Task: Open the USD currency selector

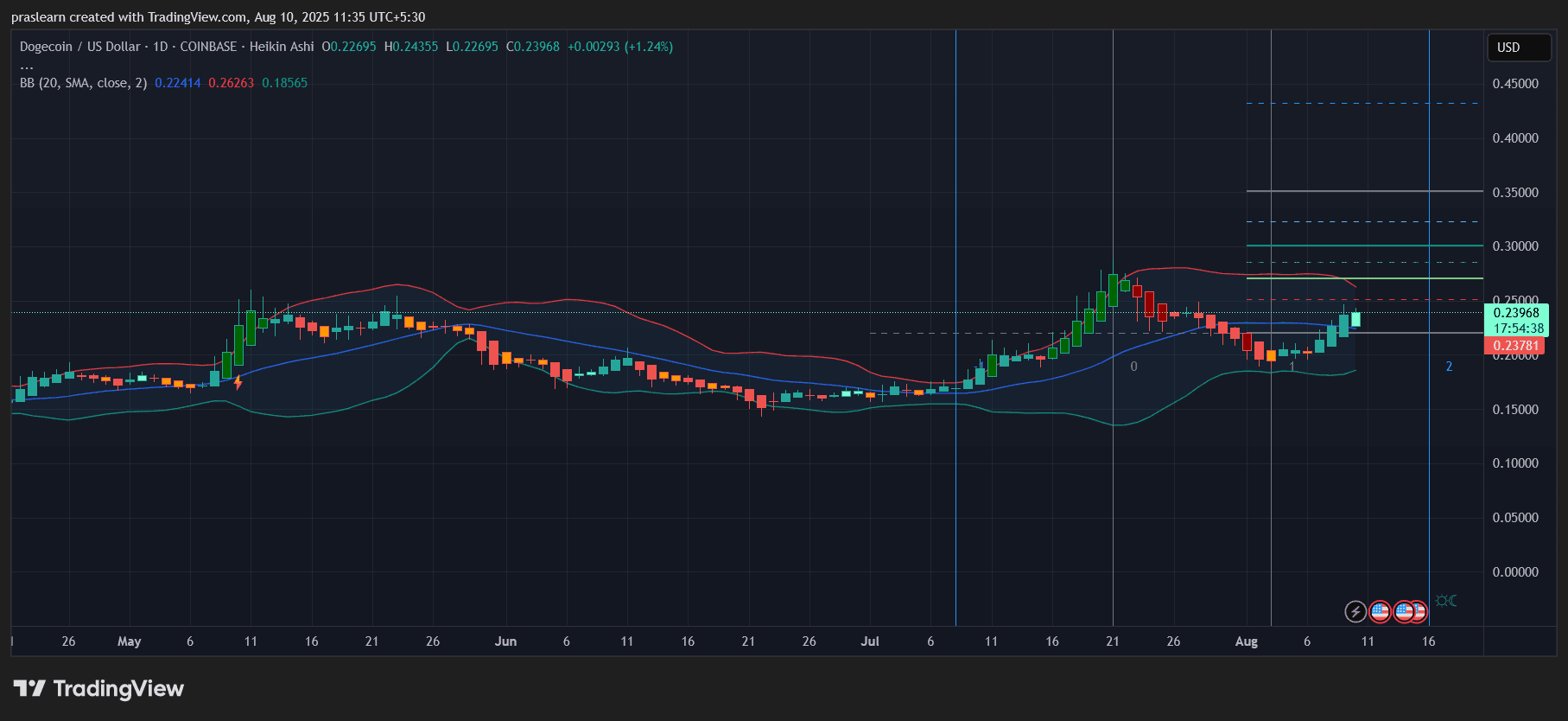Action: pyautogui.click(x=1518, y=48)
